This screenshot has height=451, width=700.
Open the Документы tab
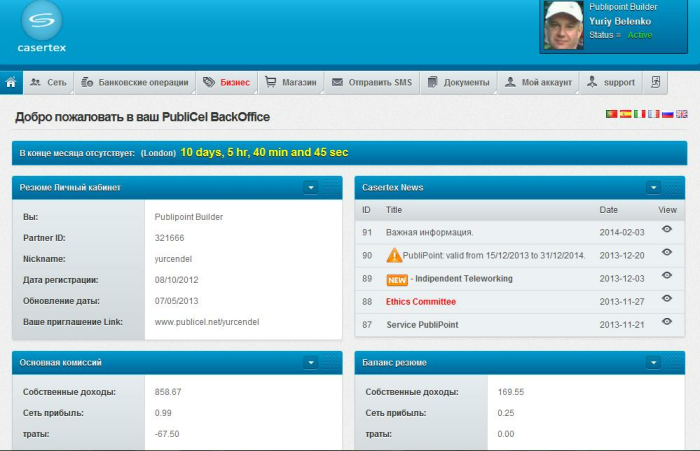tap(458, 83)
